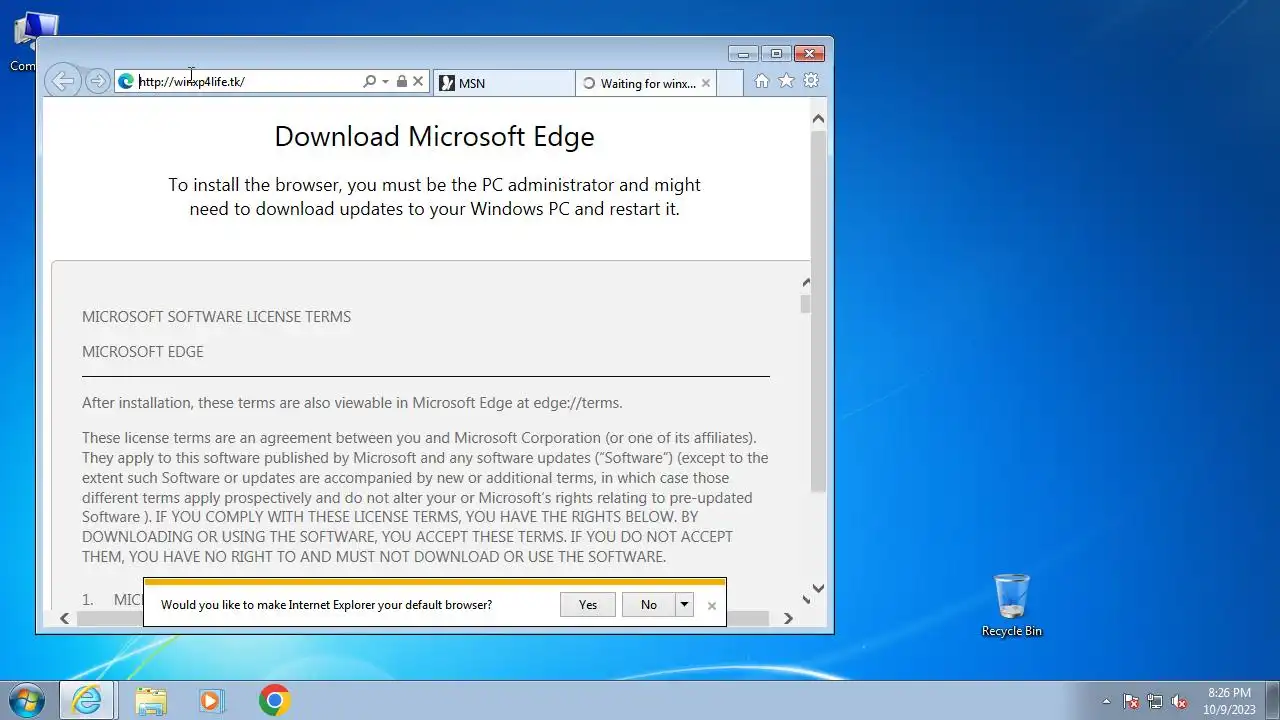Open the address bar autocomplete dropdown arrow
This screenshot has height=720, width=1280.
tap(385, 82)
